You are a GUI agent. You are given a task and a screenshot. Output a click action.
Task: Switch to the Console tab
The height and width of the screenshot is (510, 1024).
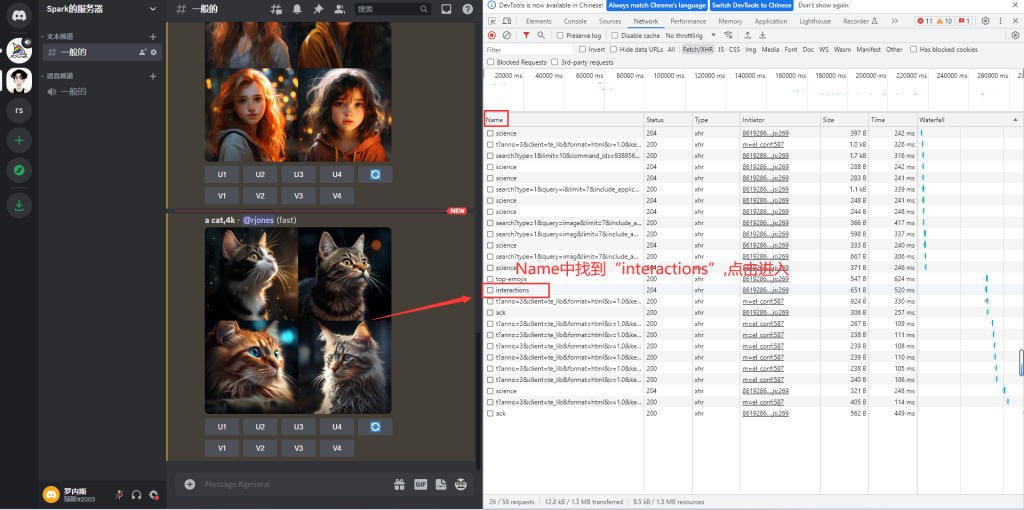(575, 21)
